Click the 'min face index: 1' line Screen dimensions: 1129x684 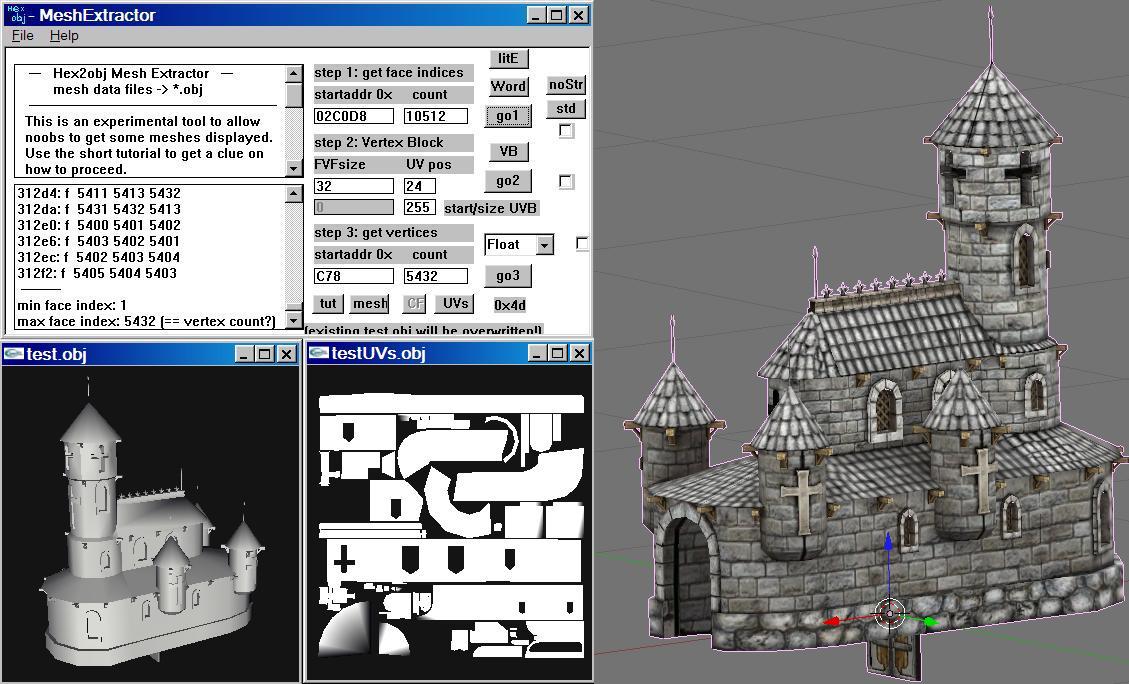(x=72, y=305)
